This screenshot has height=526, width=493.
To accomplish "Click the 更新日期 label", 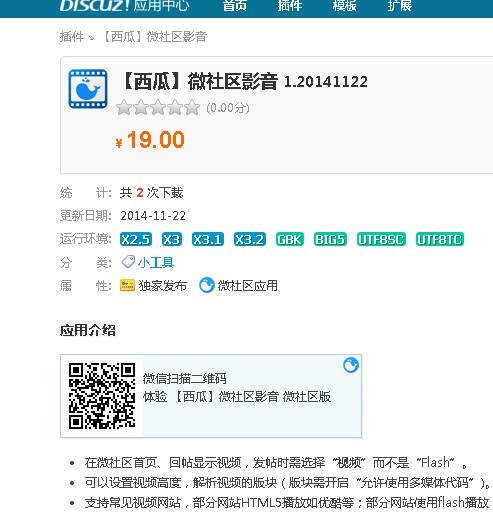I will click(86, 215).
